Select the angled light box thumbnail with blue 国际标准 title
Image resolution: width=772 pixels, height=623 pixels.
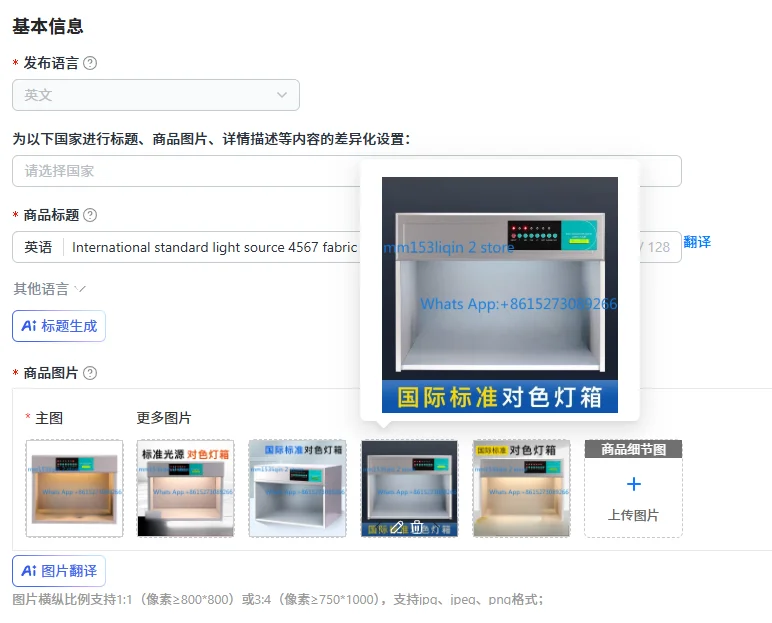click(297, 488)
